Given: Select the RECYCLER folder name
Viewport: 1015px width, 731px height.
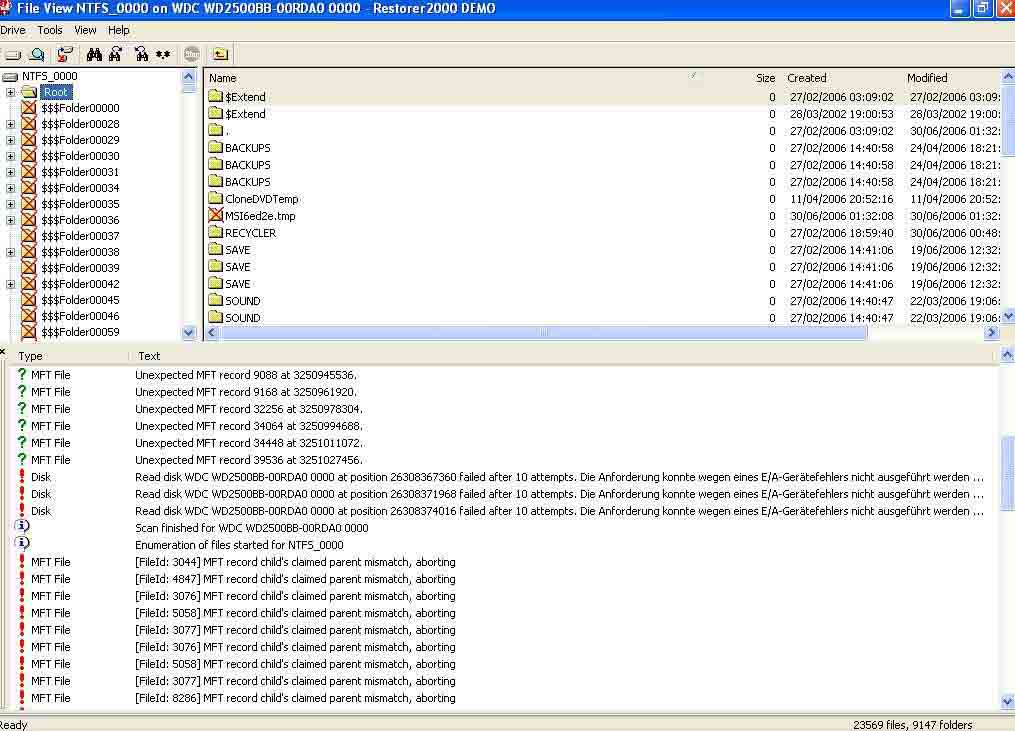Looking at the screenshot, I should (x=251, y=232).
